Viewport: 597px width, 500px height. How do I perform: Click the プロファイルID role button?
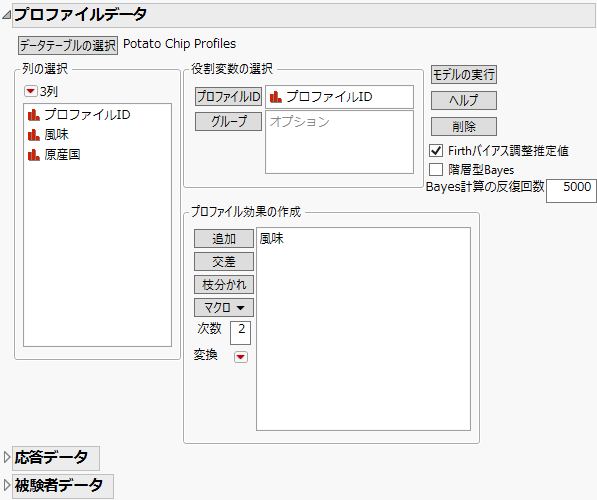tap(228, 97)
